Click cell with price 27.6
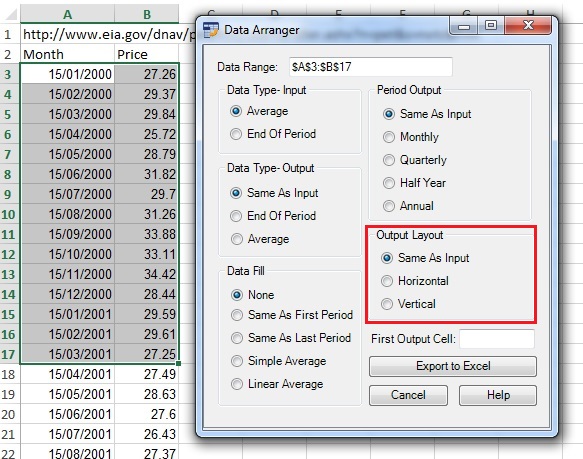The height and width of the screenshot is (459, 583). (147, 414)
